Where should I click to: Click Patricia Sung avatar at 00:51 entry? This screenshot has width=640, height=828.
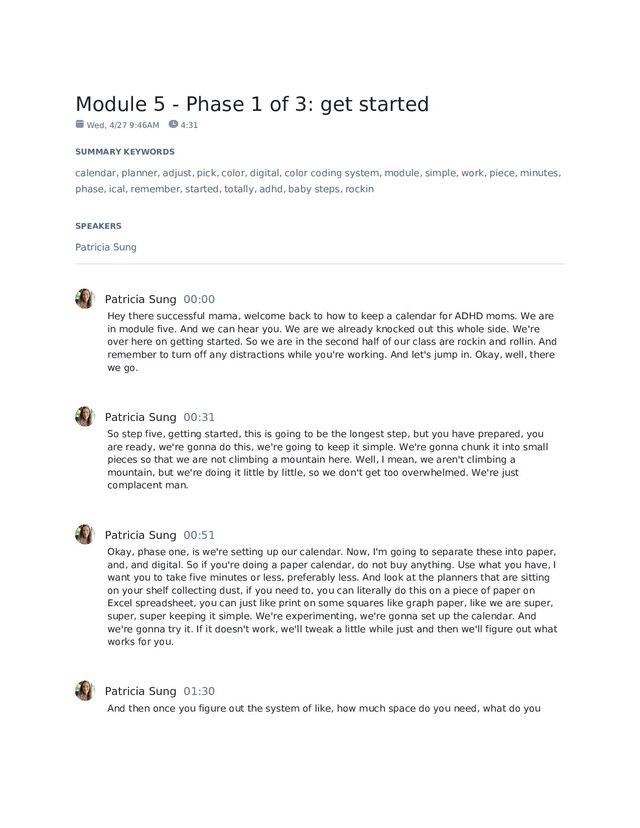tap(85, 534)
